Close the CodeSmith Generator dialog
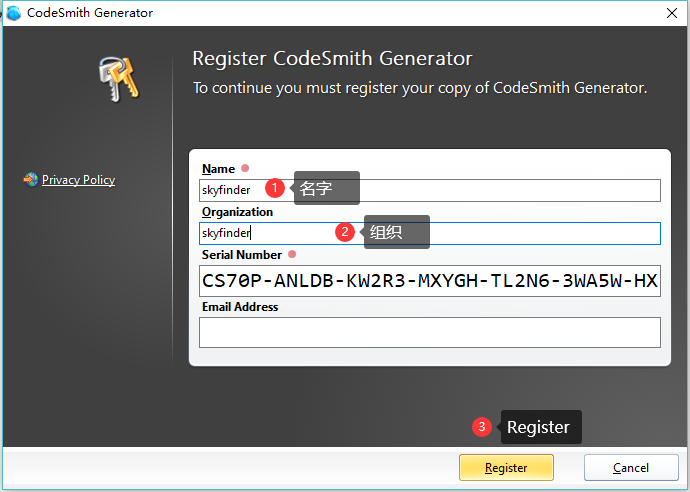The width and height of the screenshot is (690, 492). (672, 13)
